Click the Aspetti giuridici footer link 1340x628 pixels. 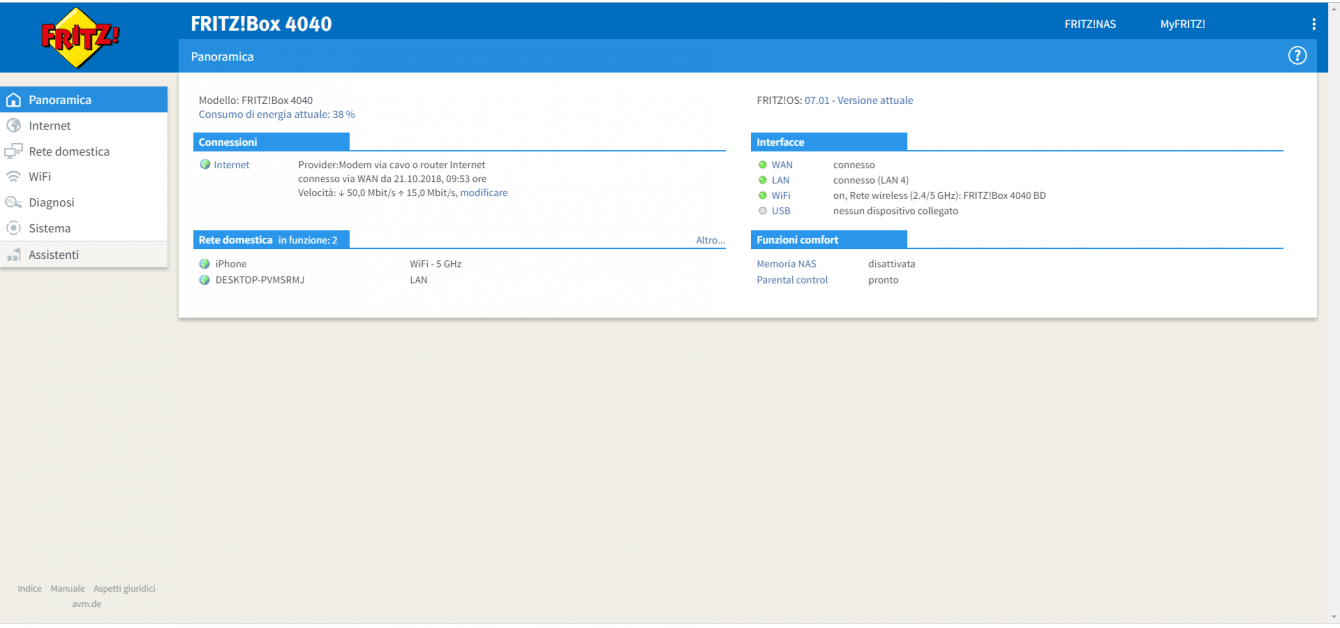(x=124, y=589)
